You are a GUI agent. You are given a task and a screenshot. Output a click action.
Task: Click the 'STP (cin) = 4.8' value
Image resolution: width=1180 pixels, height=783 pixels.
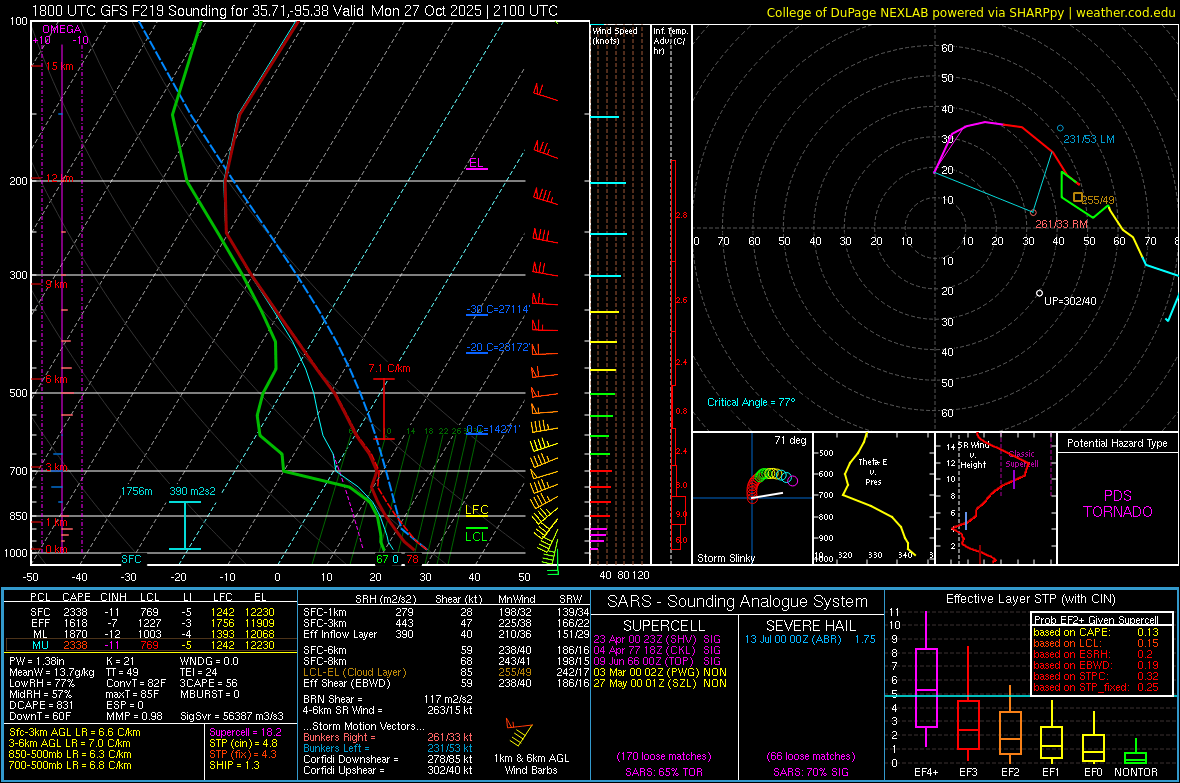point(243,743)
